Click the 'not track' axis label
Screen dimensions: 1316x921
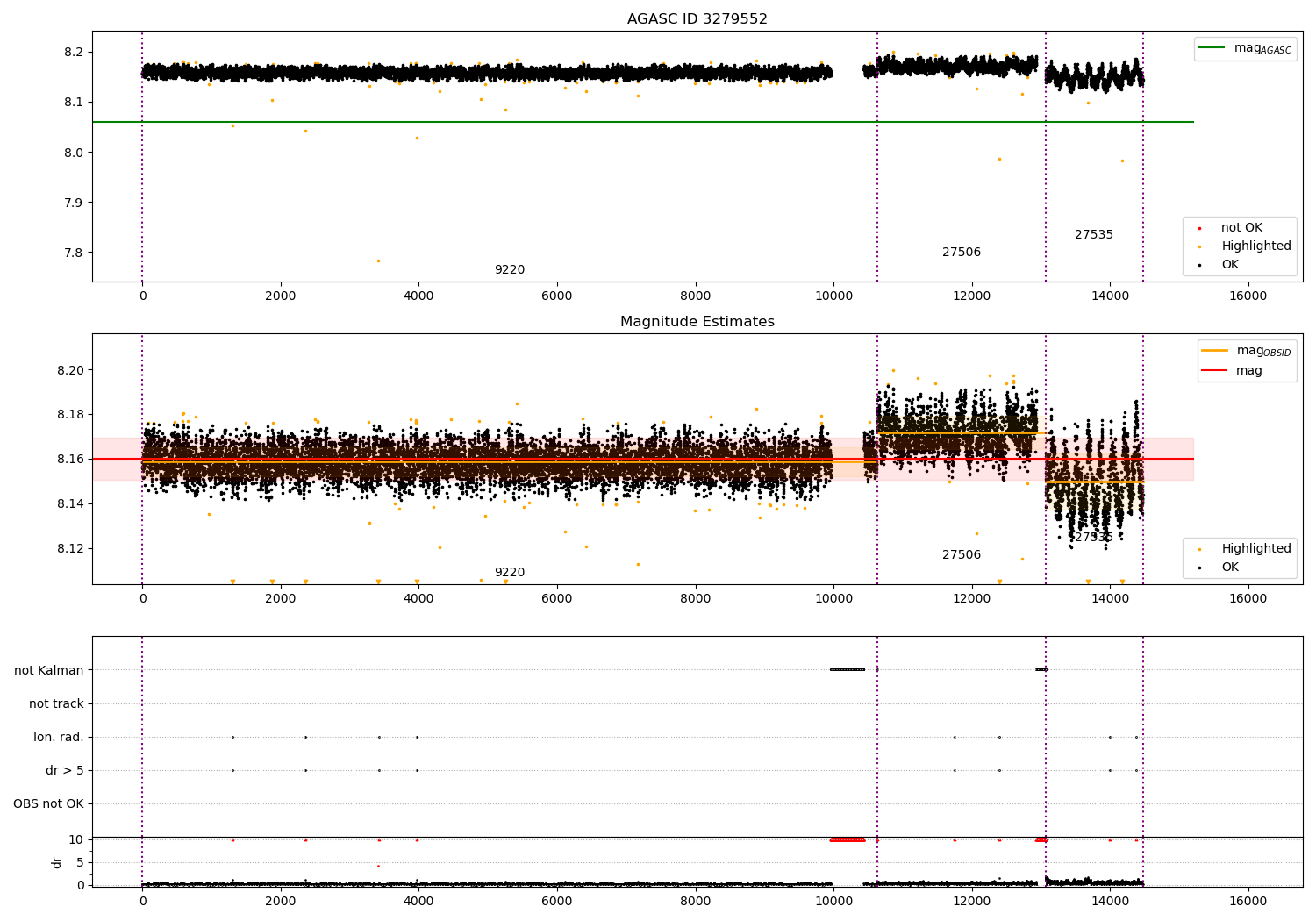pyautogui.click(x=56, y=703)
